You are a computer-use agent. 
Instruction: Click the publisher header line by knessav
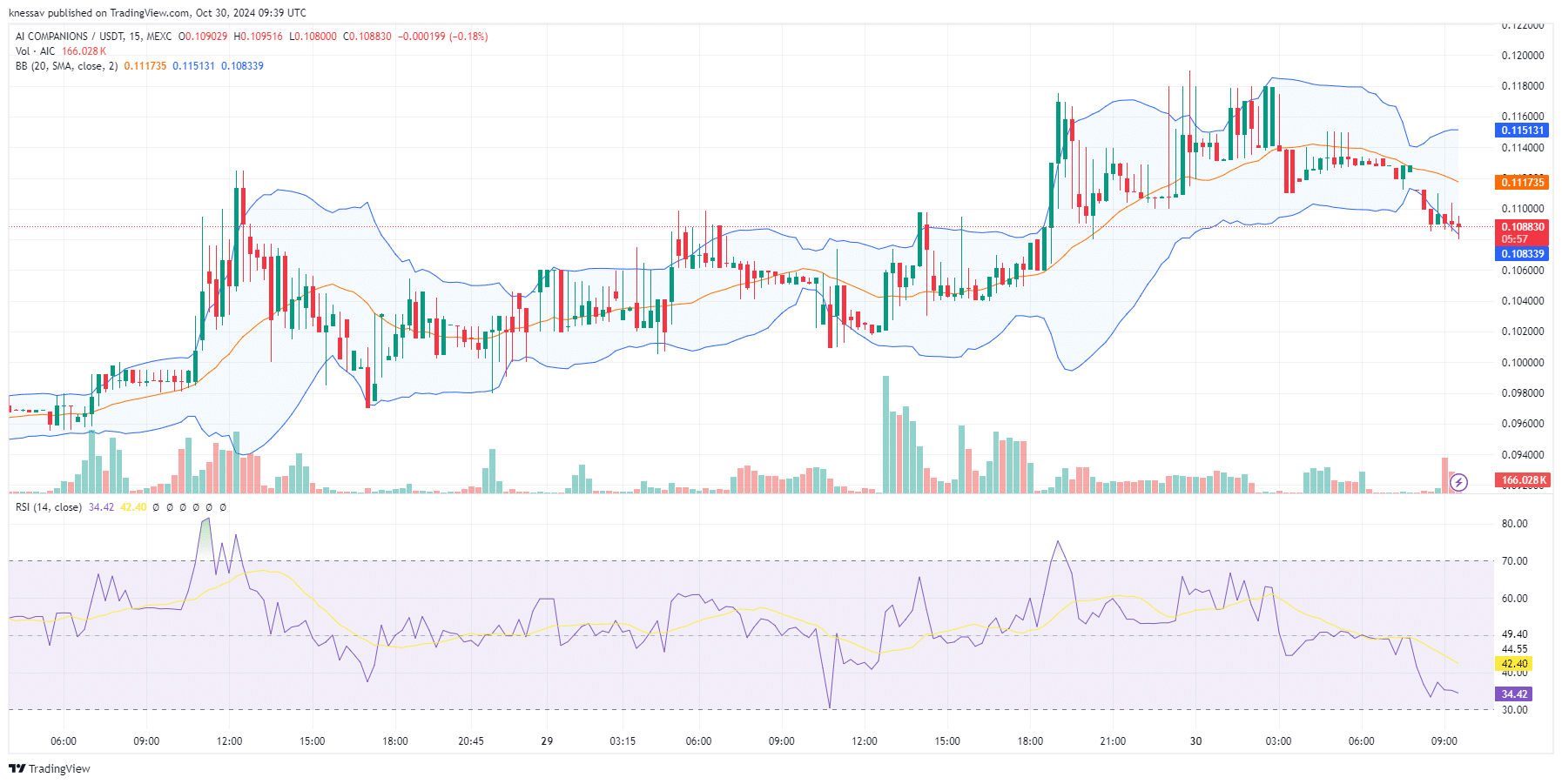(x=158, y=13)
